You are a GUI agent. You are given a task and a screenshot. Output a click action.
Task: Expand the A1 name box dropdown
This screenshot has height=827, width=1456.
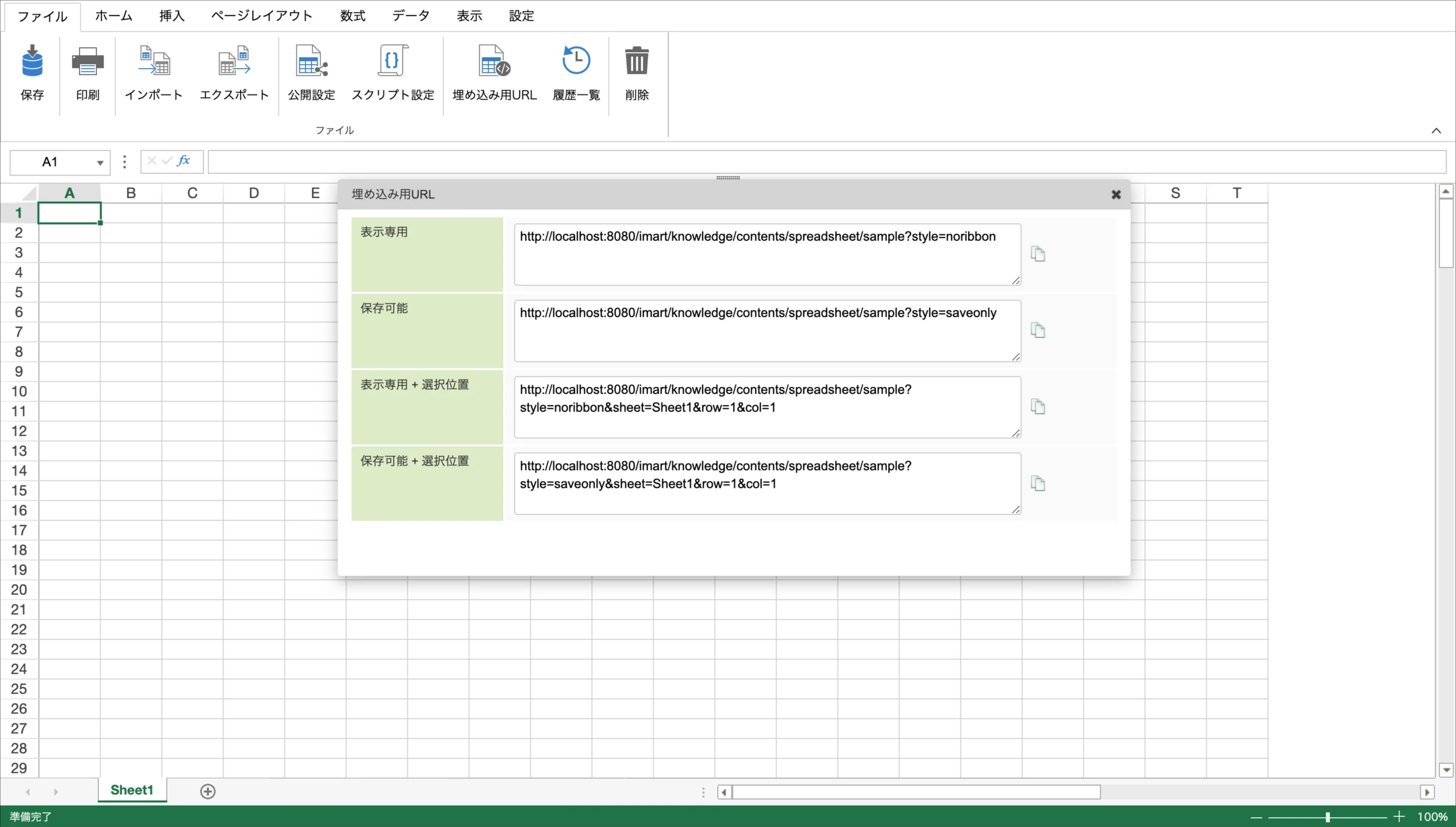click(100, 163)
